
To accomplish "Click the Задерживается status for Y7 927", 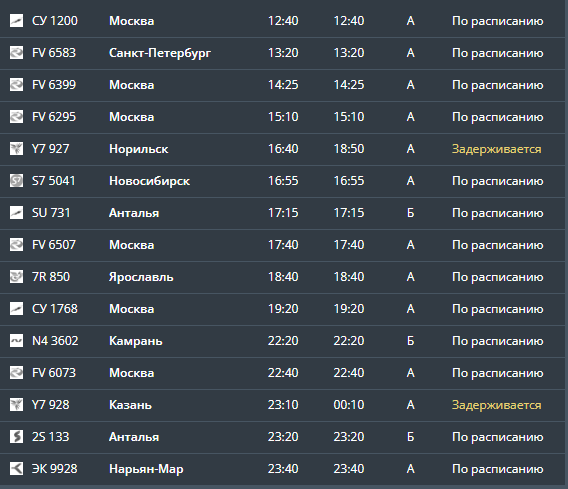I will [497, 149].
